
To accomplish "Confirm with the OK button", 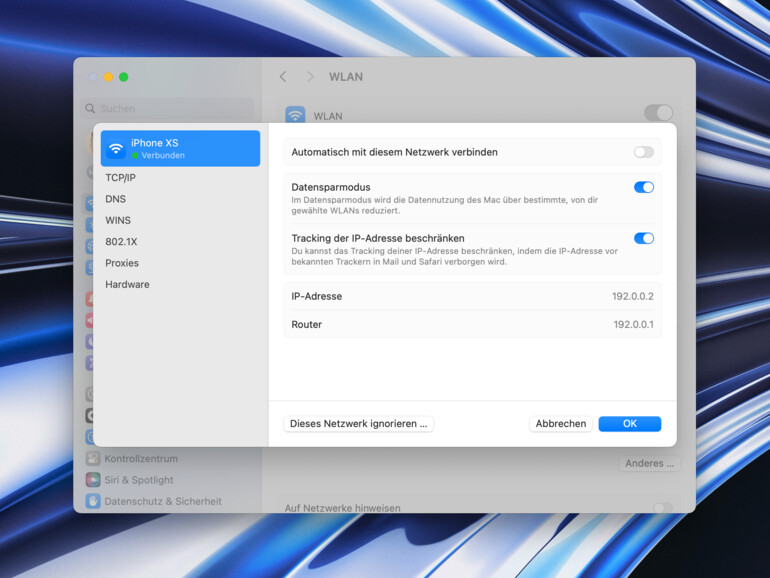I will pos(630,424).
